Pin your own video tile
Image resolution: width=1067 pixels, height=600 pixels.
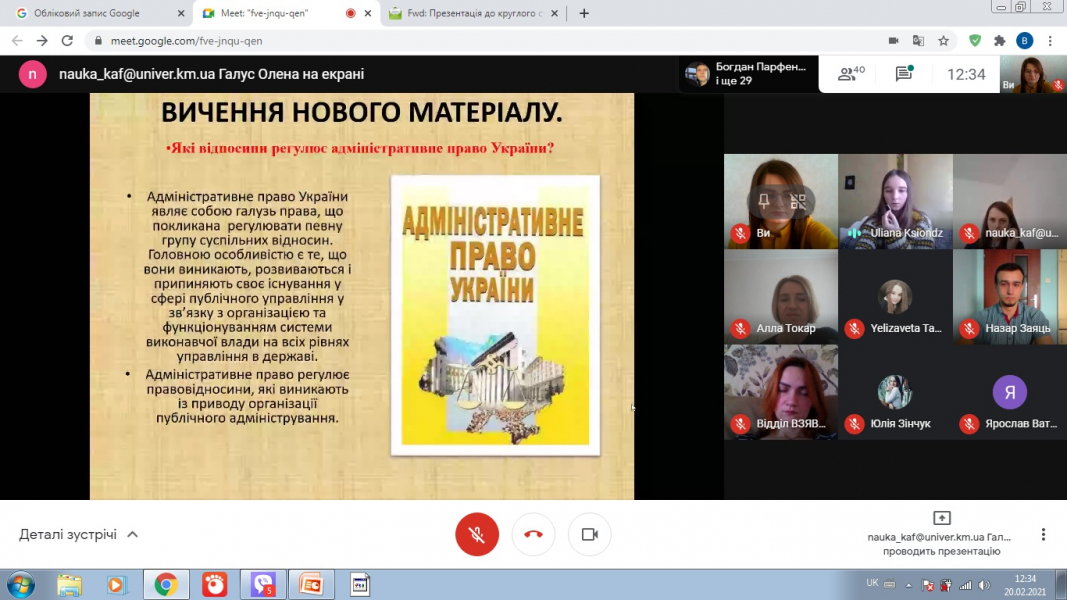tap(764, 201)
